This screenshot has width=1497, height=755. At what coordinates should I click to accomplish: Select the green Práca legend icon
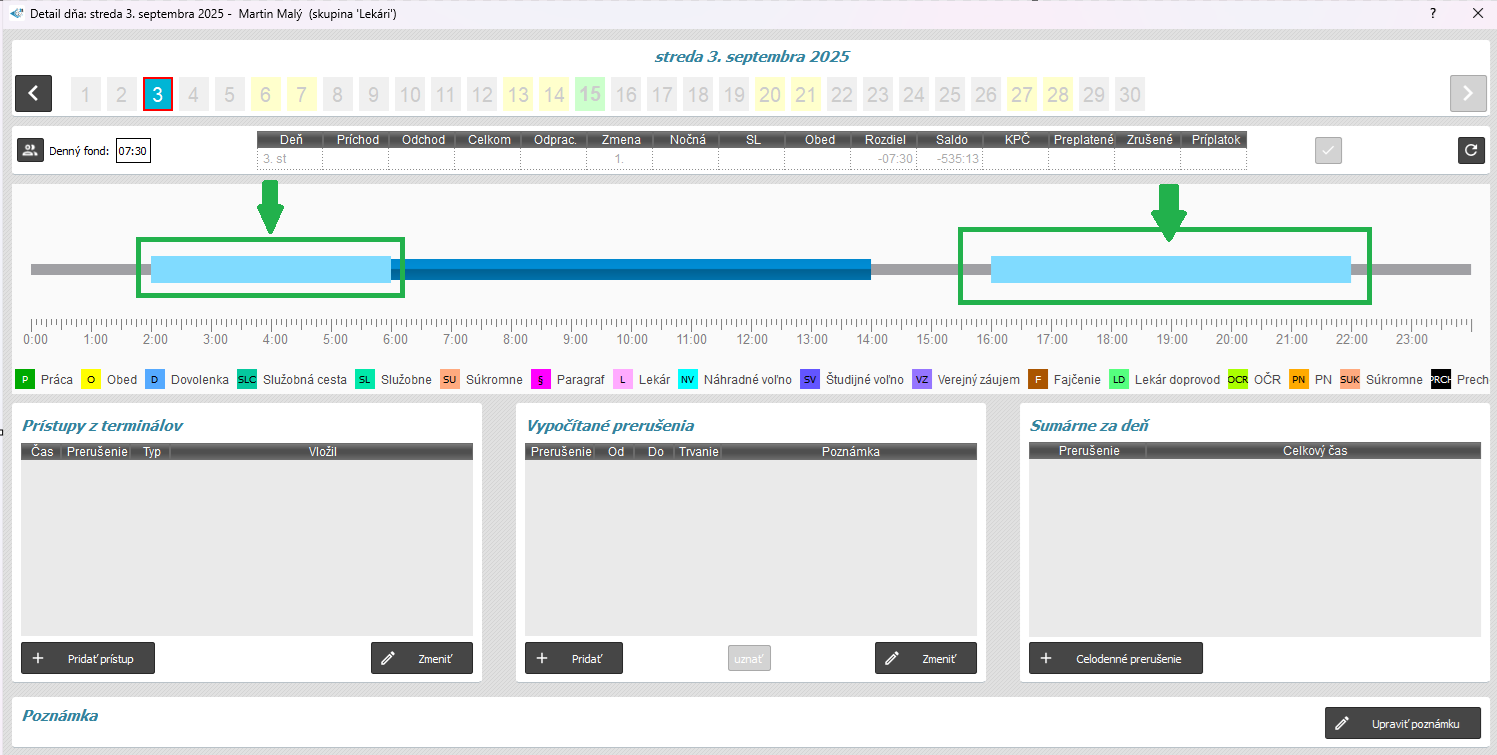click(x=25, y=380)
